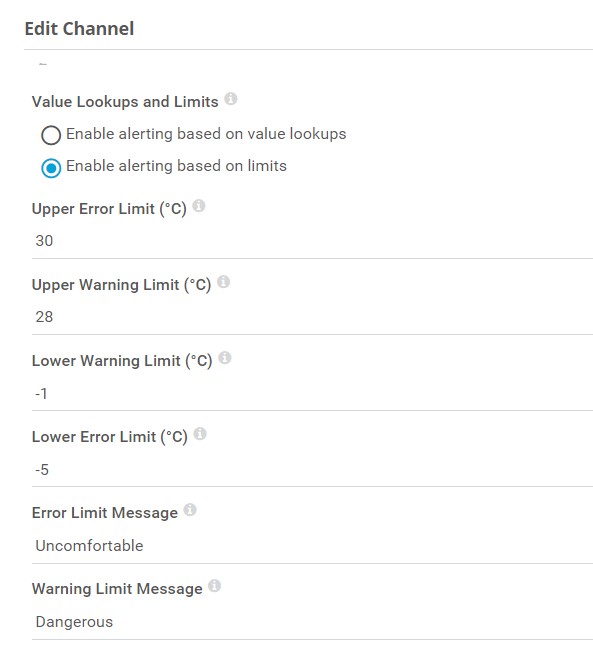Screen dimensions: 593x649
Task: Show help icon next to Error Limit Message
Action: pyautogui.click(x=190, y=510)
